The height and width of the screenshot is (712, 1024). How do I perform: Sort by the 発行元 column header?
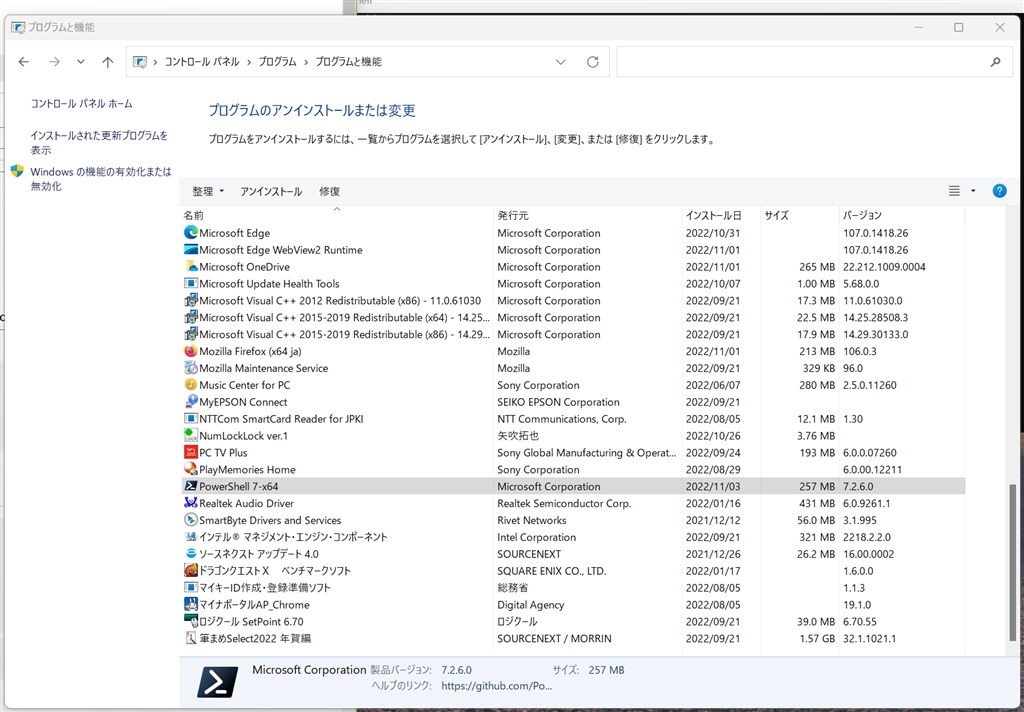pos(588,215)
